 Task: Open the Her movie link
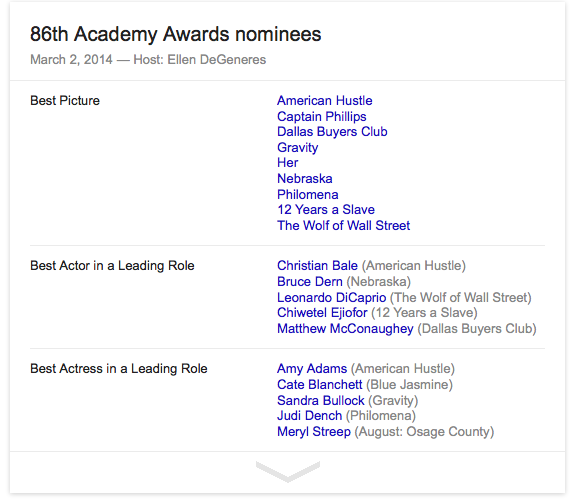point(287,163)
